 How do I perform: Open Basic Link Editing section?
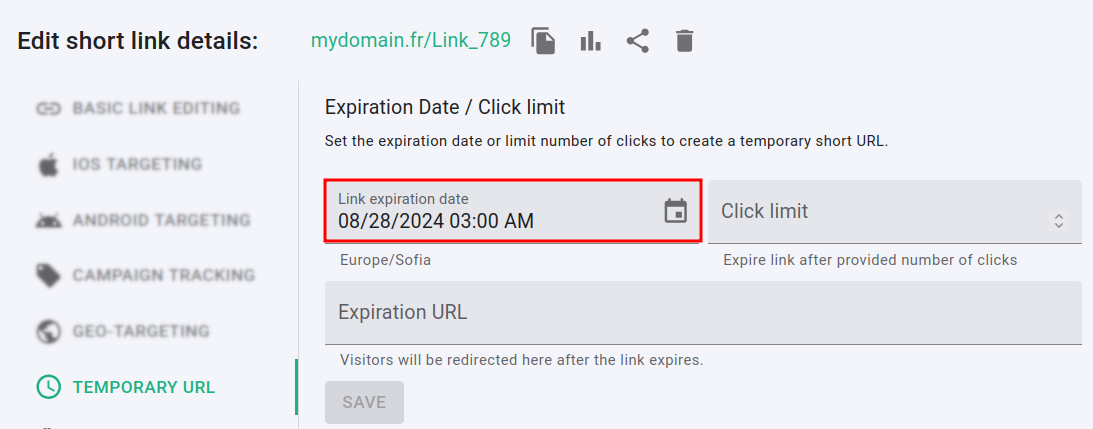[x=156, y=108]
